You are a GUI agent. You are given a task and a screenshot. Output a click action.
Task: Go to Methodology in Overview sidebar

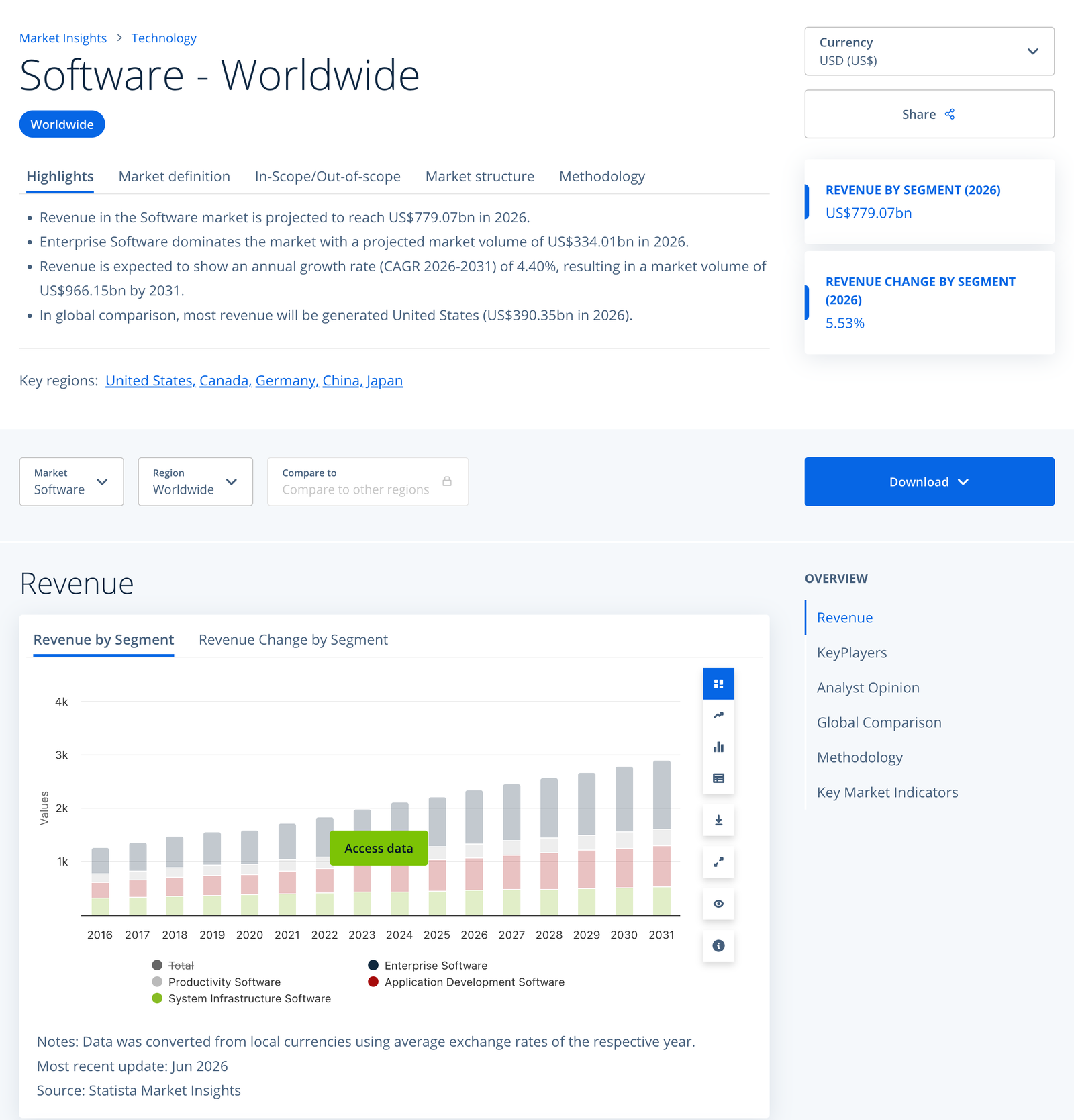tap(860, 757)
